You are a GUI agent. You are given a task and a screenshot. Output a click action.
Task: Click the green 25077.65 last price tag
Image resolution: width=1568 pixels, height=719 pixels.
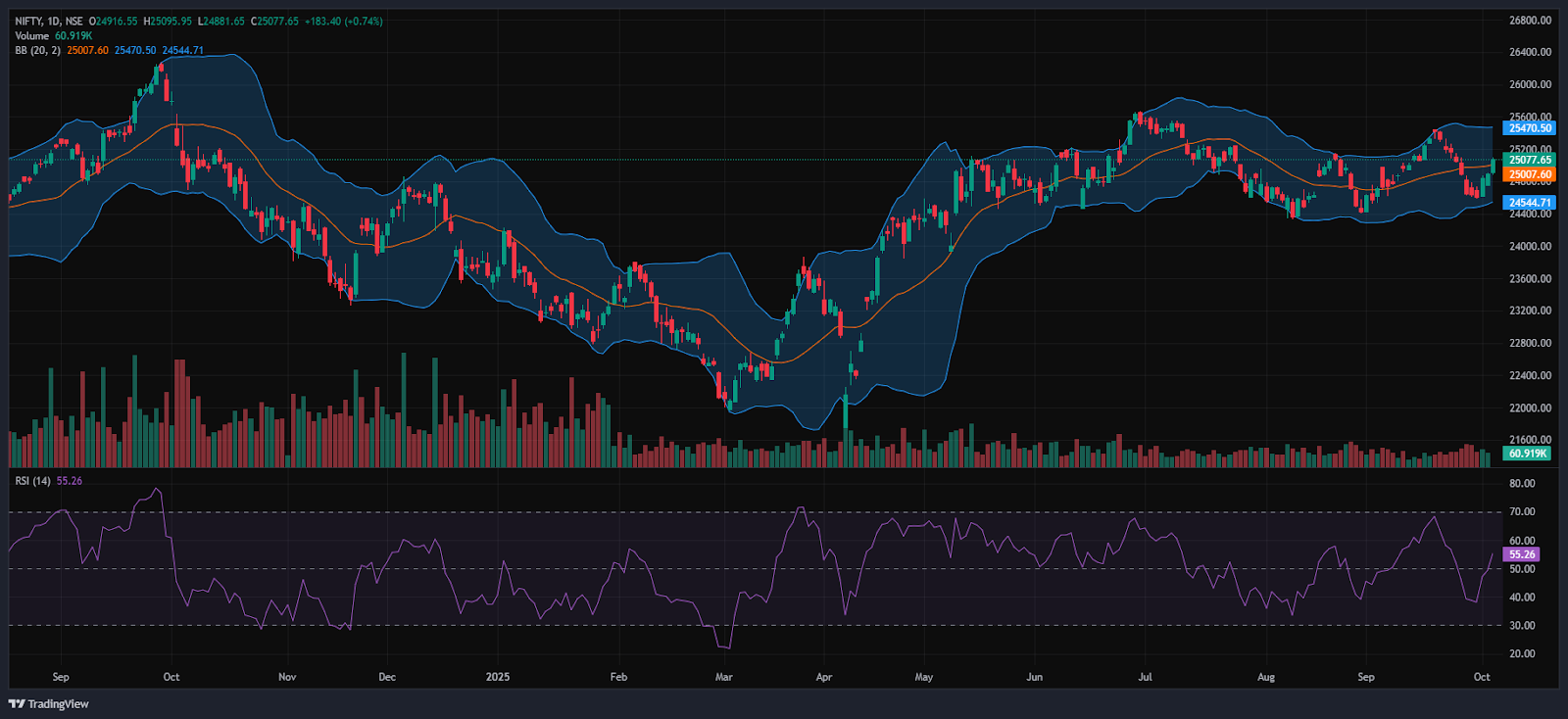tap(1529, 160)
